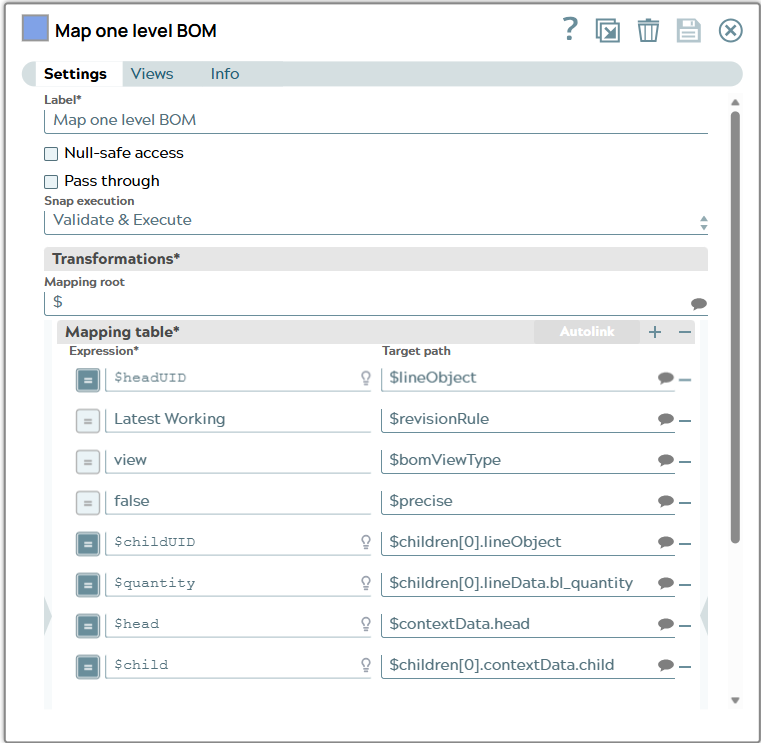Open comment bubble for $bomViewType target
The height and width of the screenshot is (743, 761).
(665, 460)
